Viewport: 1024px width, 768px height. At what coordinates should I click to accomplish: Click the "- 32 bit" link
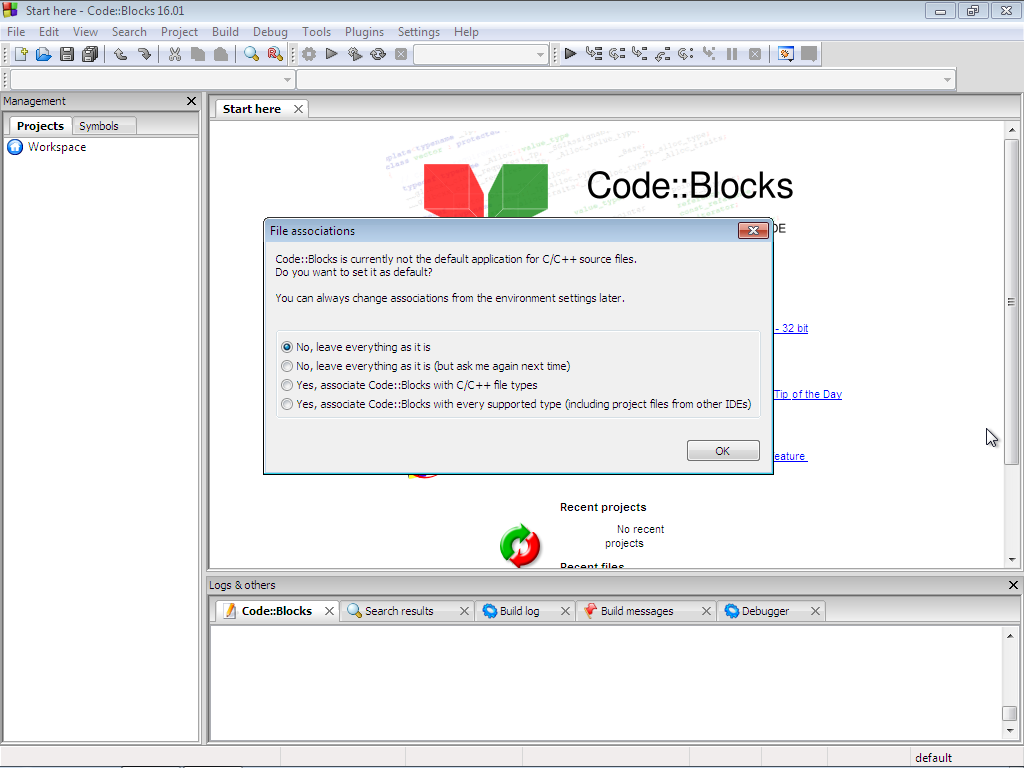tap(792, 328)
